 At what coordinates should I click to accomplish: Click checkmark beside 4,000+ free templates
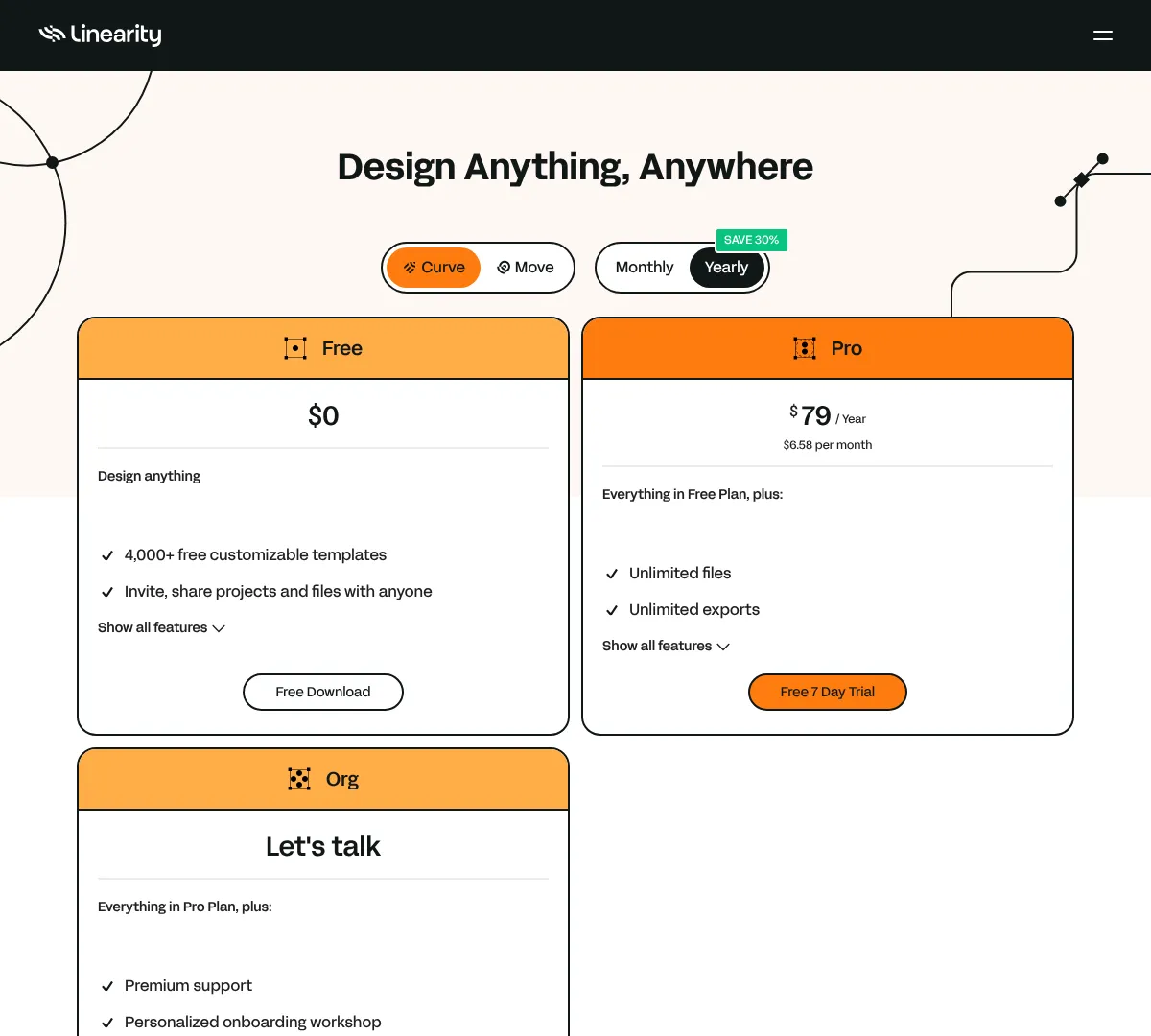107,555
